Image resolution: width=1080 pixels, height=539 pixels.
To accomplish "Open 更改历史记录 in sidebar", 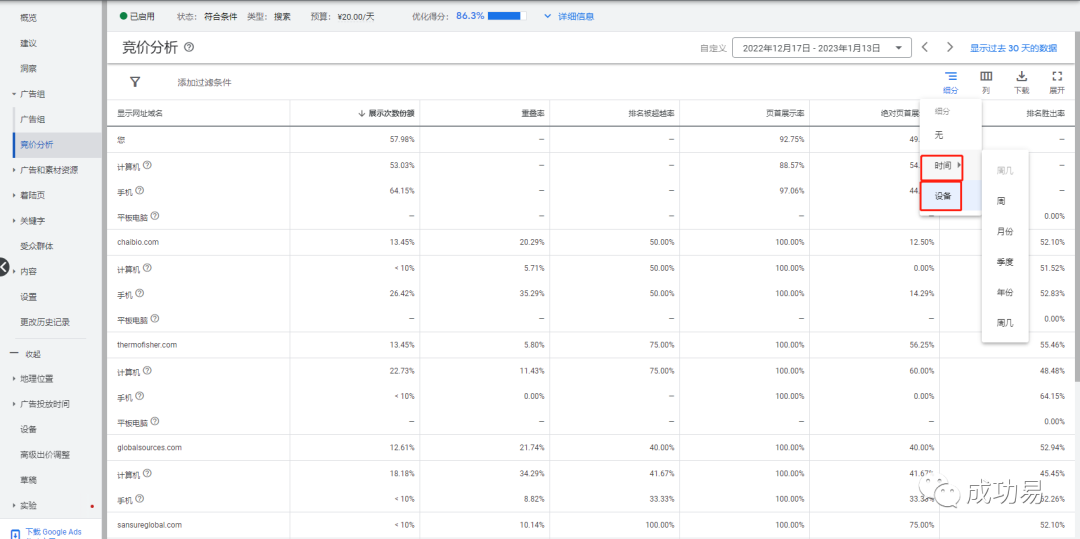I will [45, 321].
